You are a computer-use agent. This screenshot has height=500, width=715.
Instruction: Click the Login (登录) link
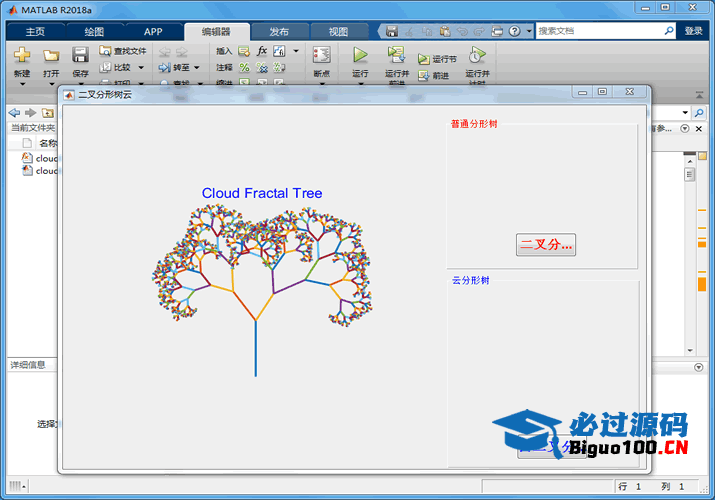(x=693, y=31)
